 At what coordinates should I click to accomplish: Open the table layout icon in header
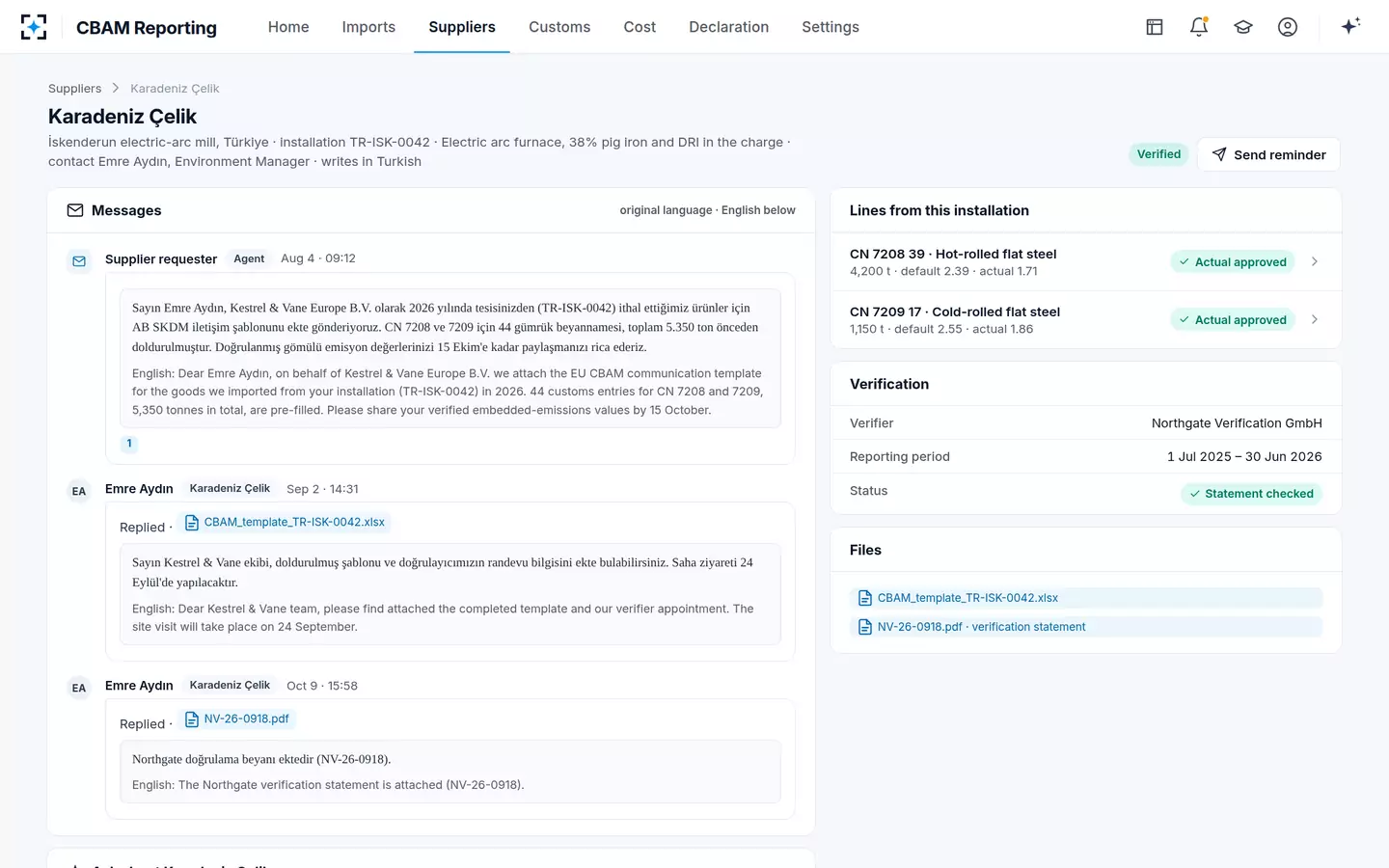click(x=1155, y=27)
